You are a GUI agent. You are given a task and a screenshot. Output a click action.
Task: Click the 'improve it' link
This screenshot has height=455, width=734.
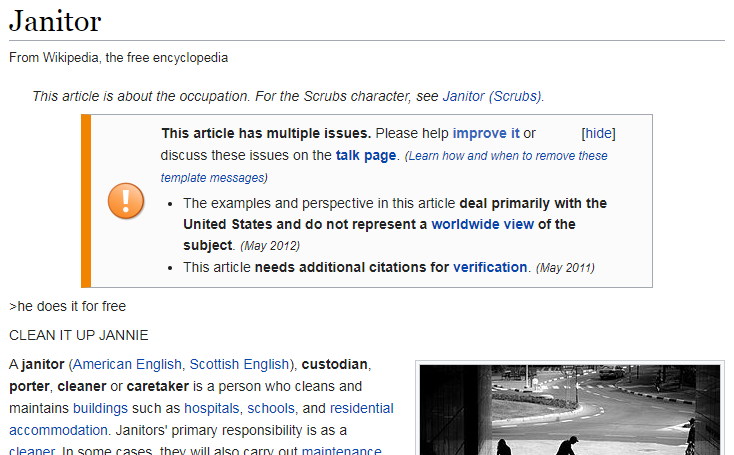(486, 133)
